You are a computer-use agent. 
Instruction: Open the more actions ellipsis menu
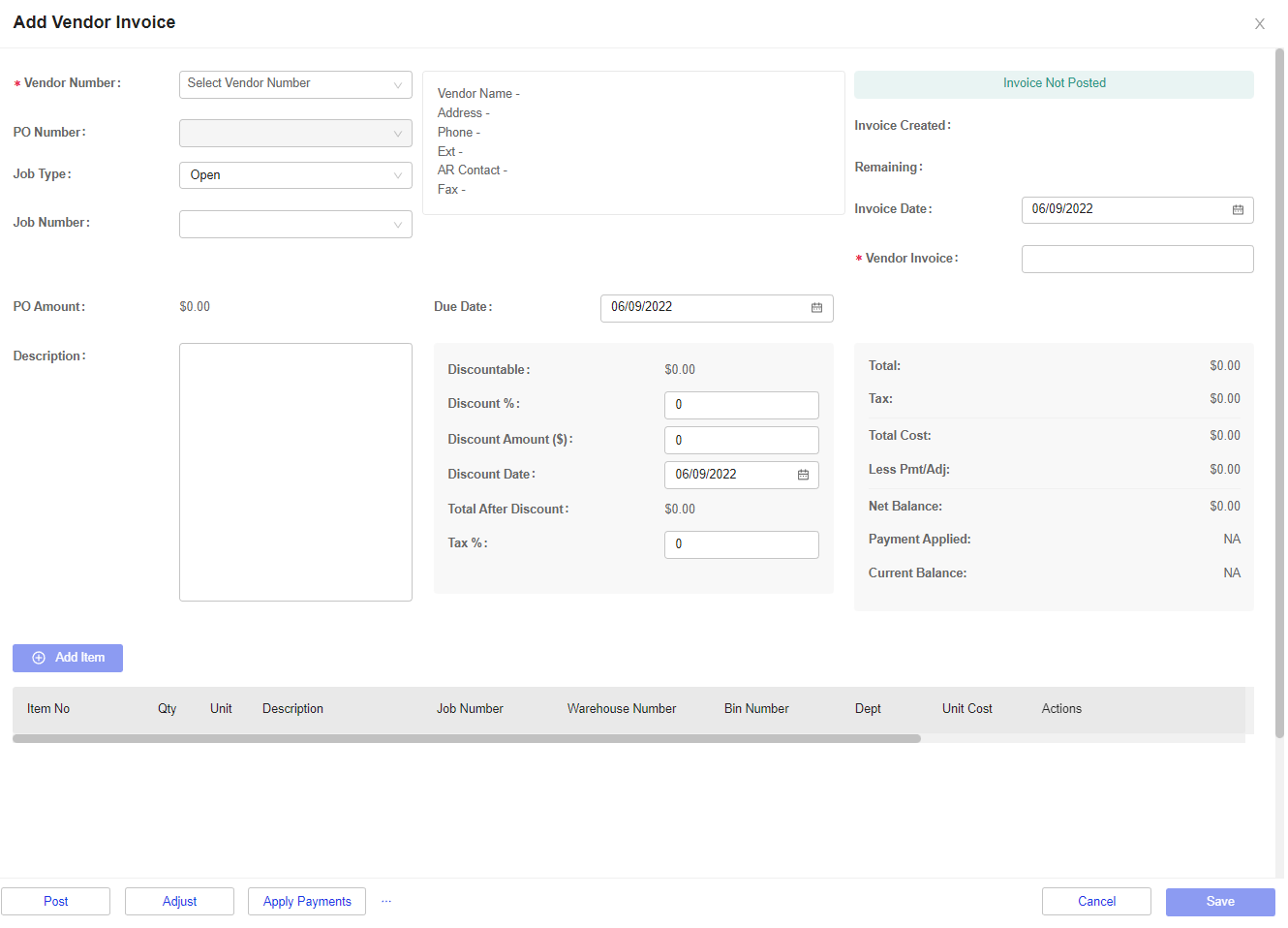[386, 901]
